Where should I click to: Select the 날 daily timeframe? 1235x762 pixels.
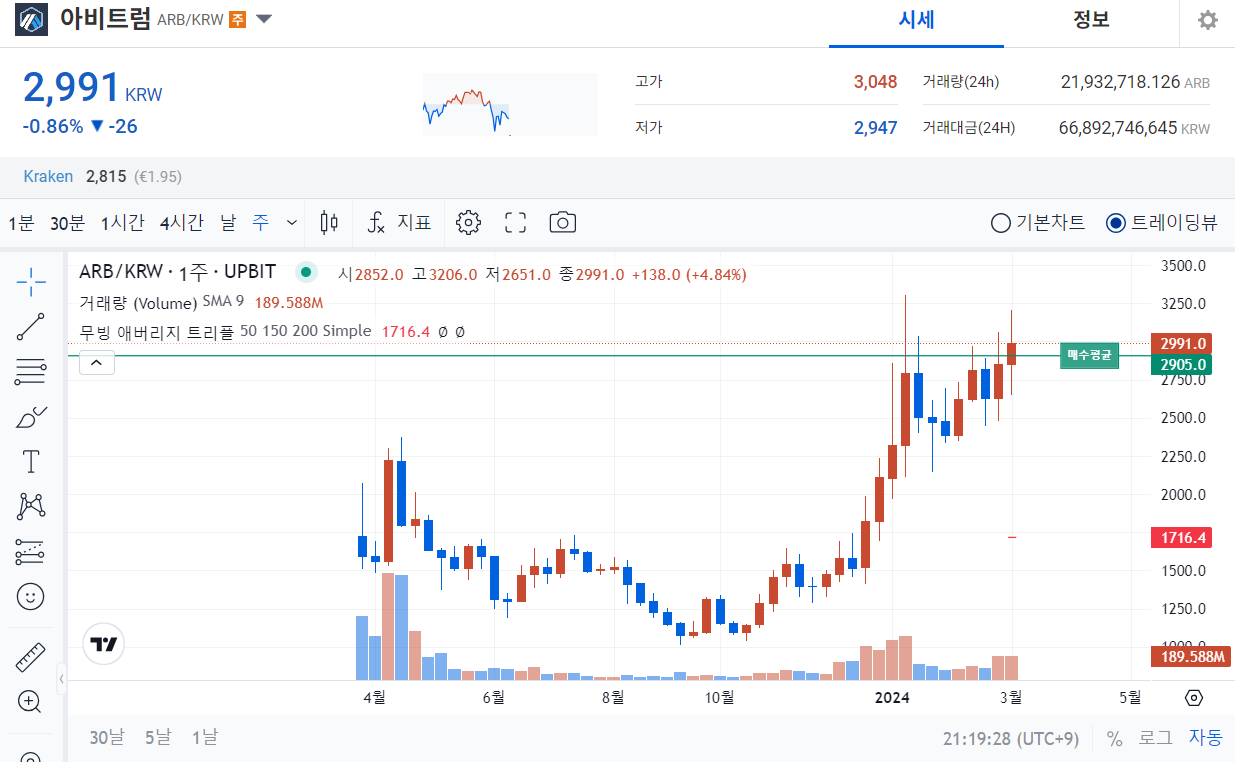coord(229,222)
